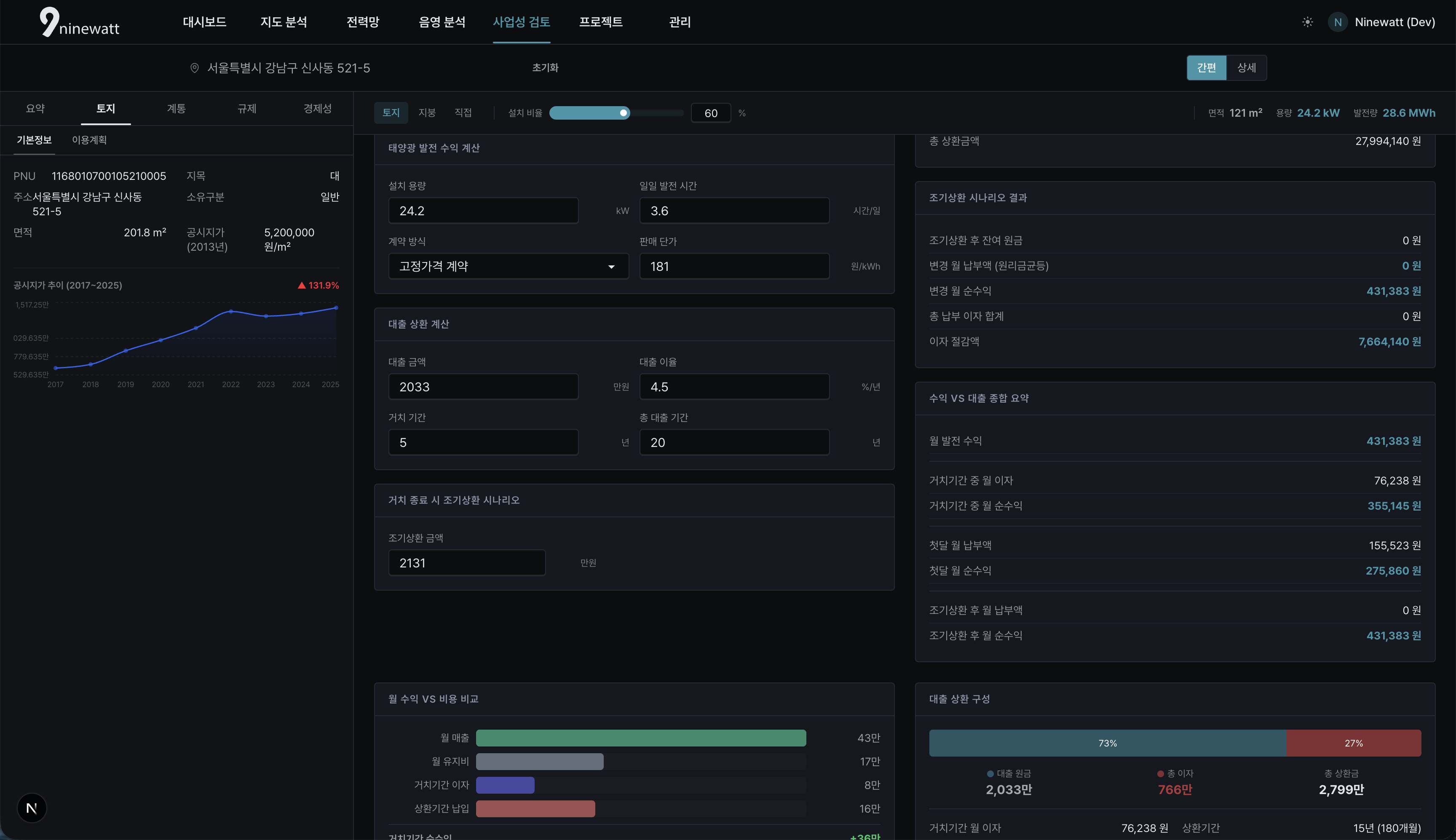Select the 기본정보 sub-tab

click(x=34, y=140)
